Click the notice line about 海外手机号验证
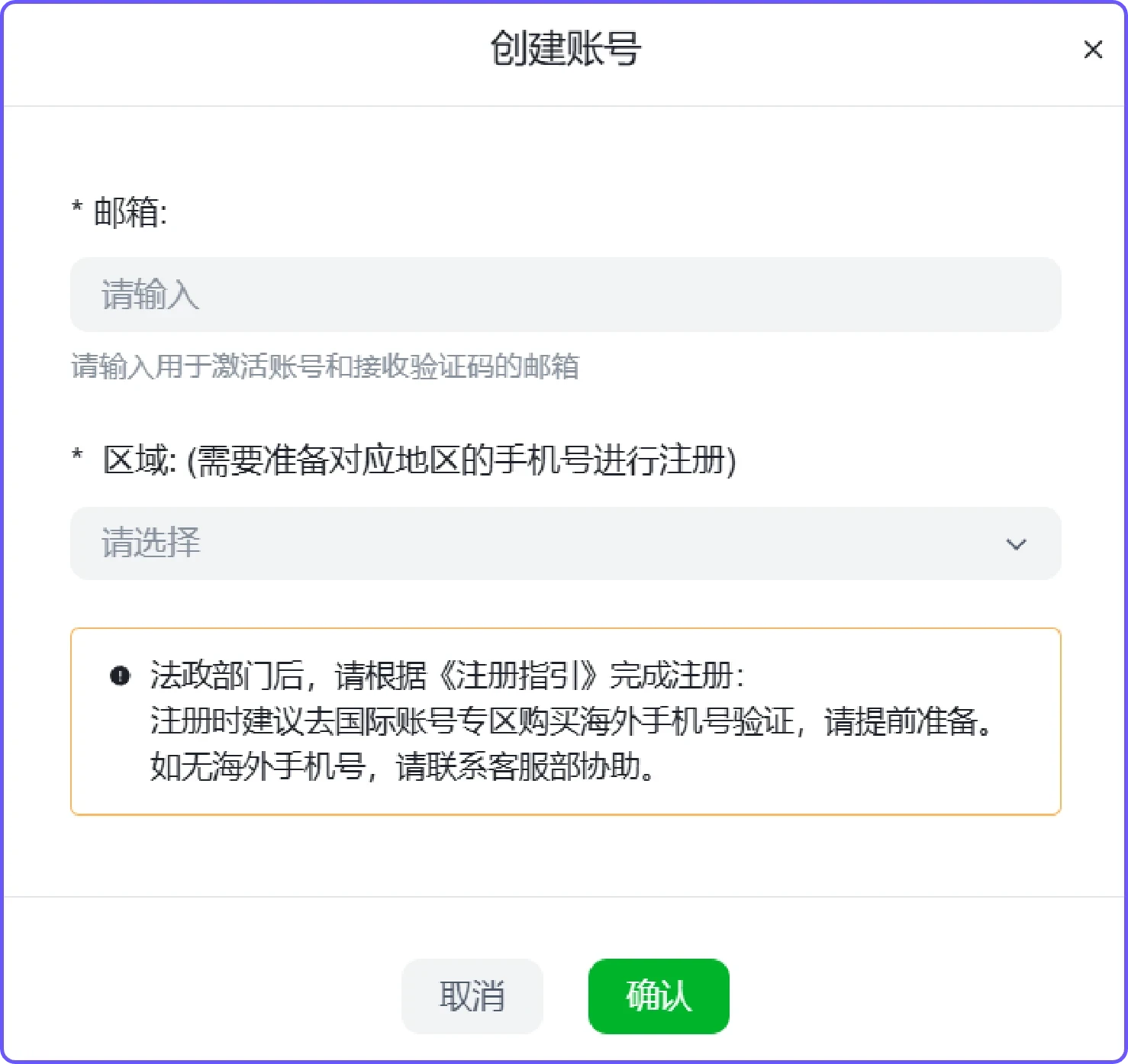1128x1064 pixels. (572, 721)
